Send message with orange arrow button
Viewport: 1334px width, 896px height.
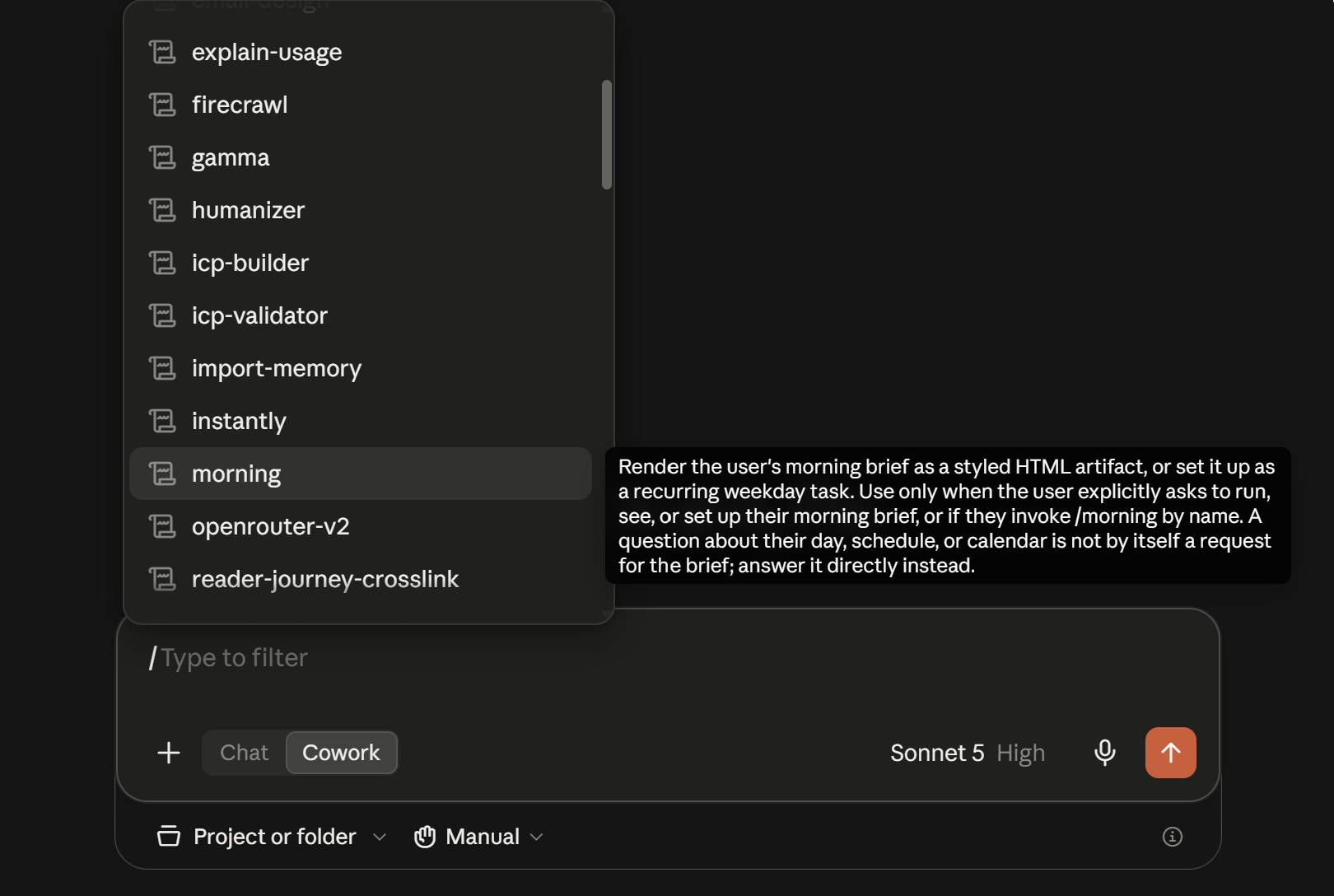[1170, 753]
